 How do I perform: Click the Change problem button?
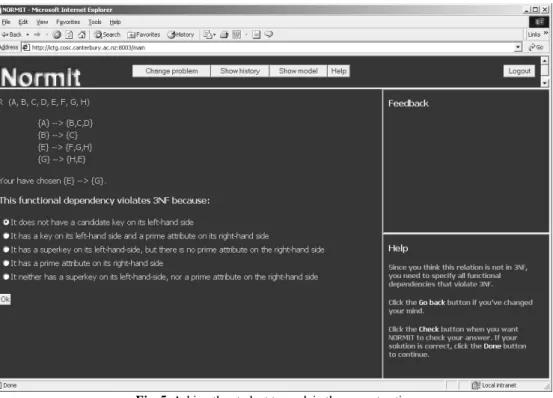pos(171,71)
